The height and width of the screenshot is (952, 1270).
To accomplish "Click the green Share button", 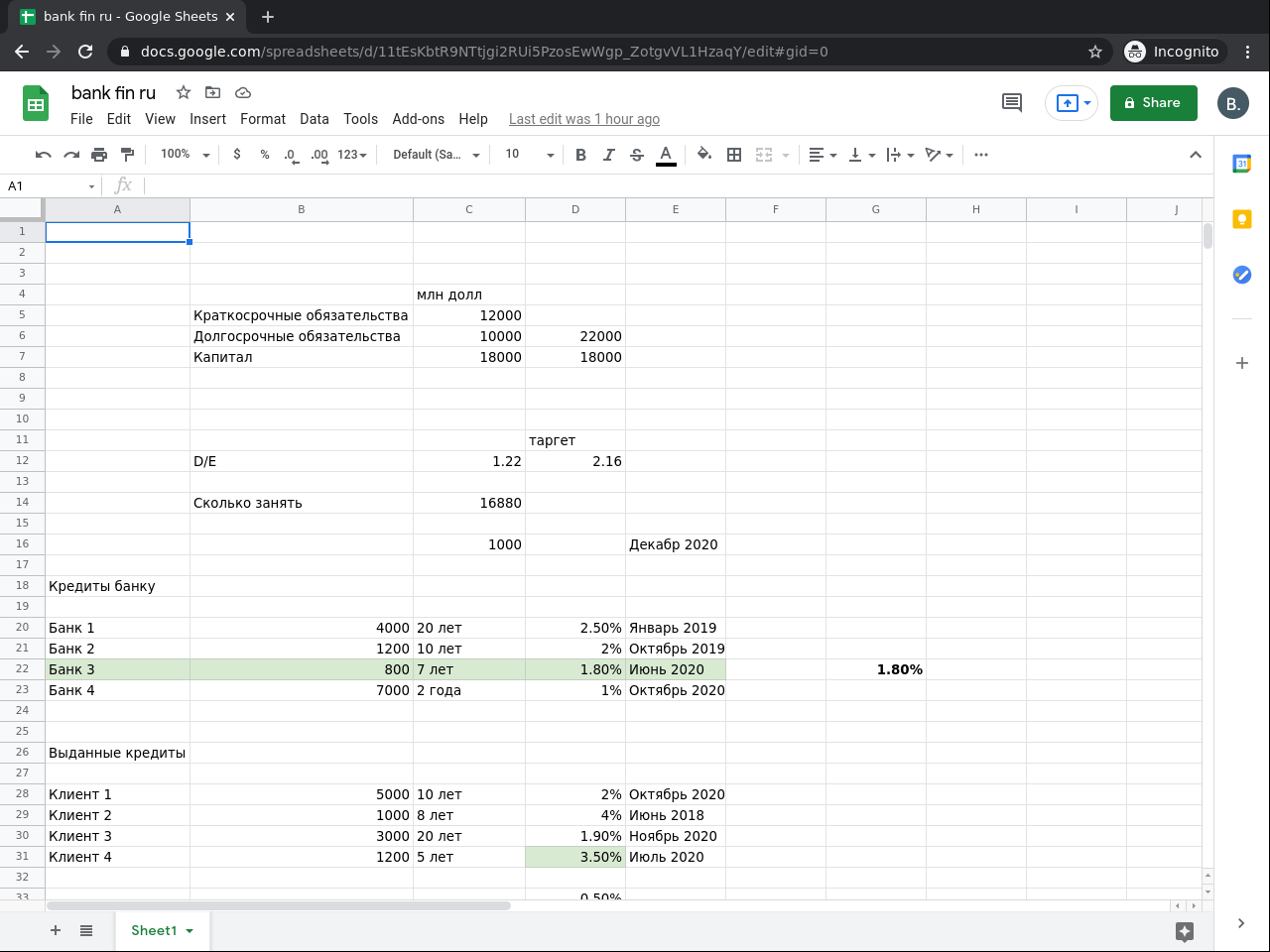I will click(x=1153, y=103).
